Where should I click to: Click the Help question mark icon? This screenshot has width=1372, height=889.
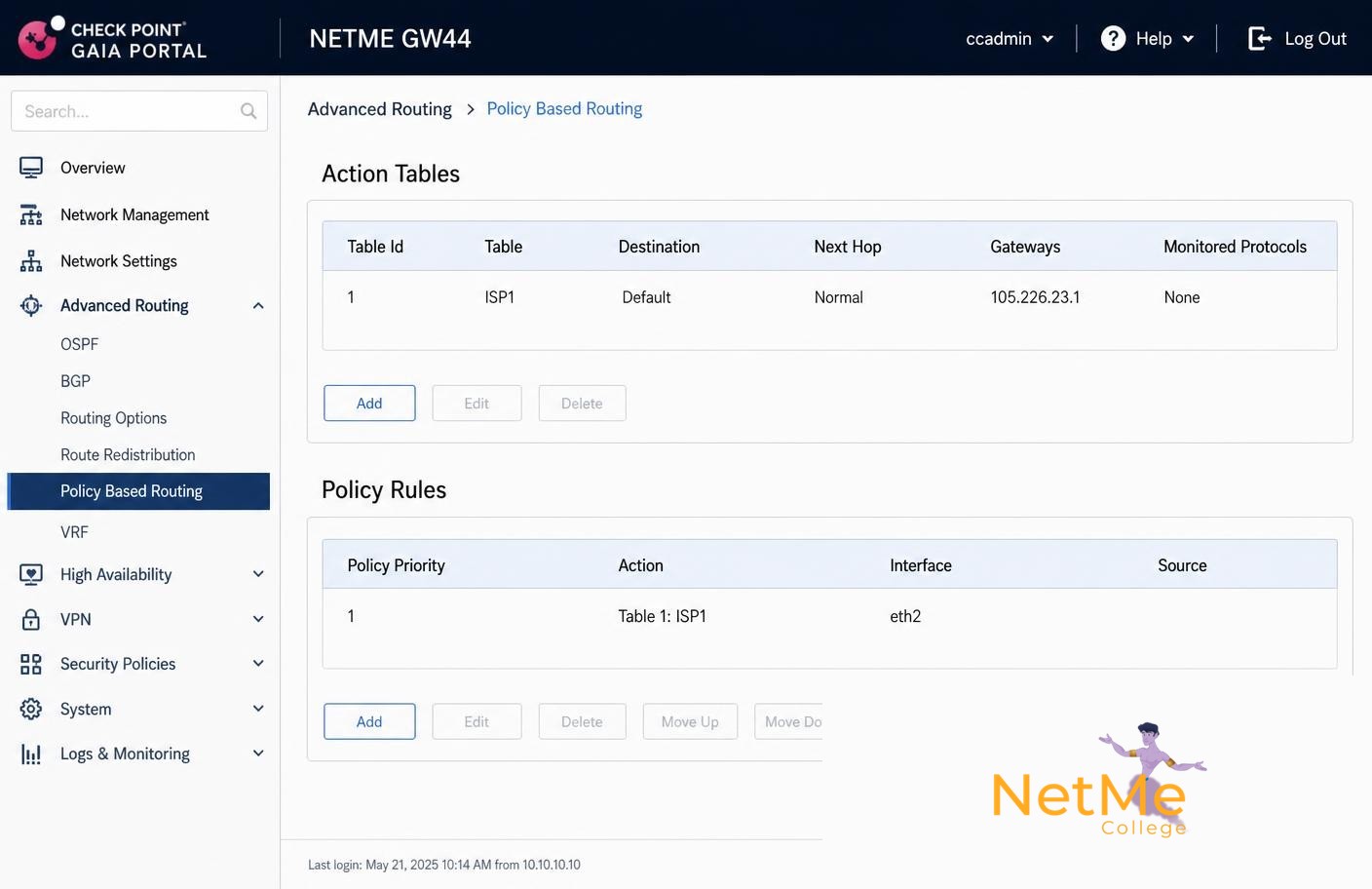tap(1113, 38)
